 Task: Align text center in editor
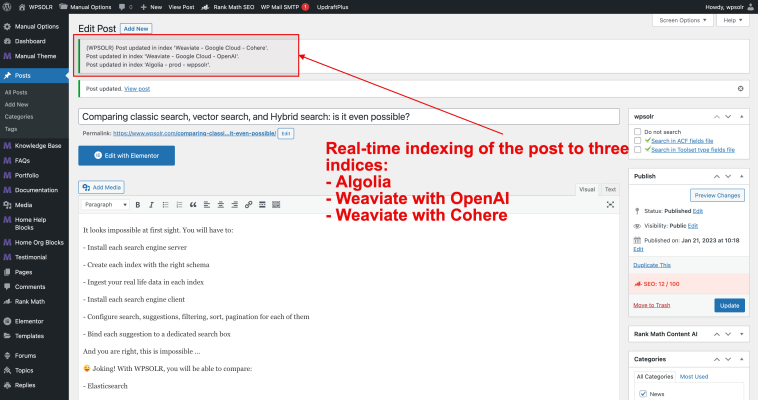coord(220,205)
